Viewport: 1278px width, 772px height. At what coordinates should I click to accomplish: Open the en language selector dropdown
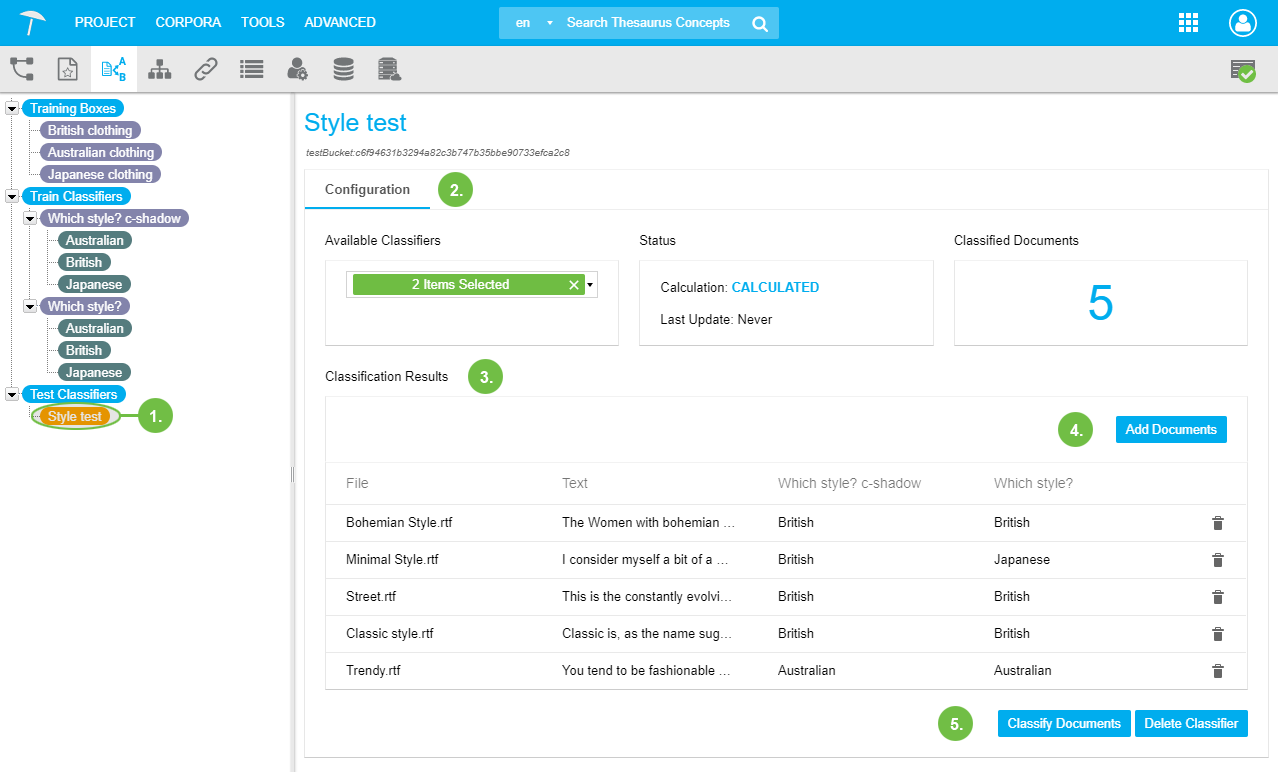pyautogui.click(x=532, y=23)
